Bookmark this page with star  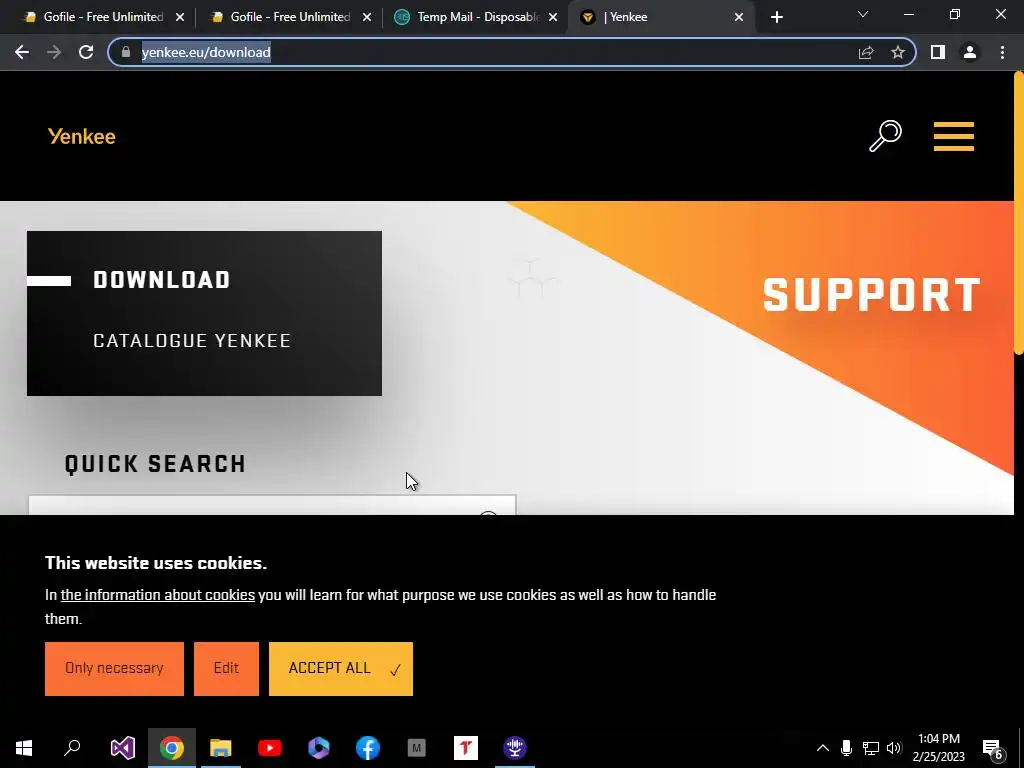[x=898, y=52]
